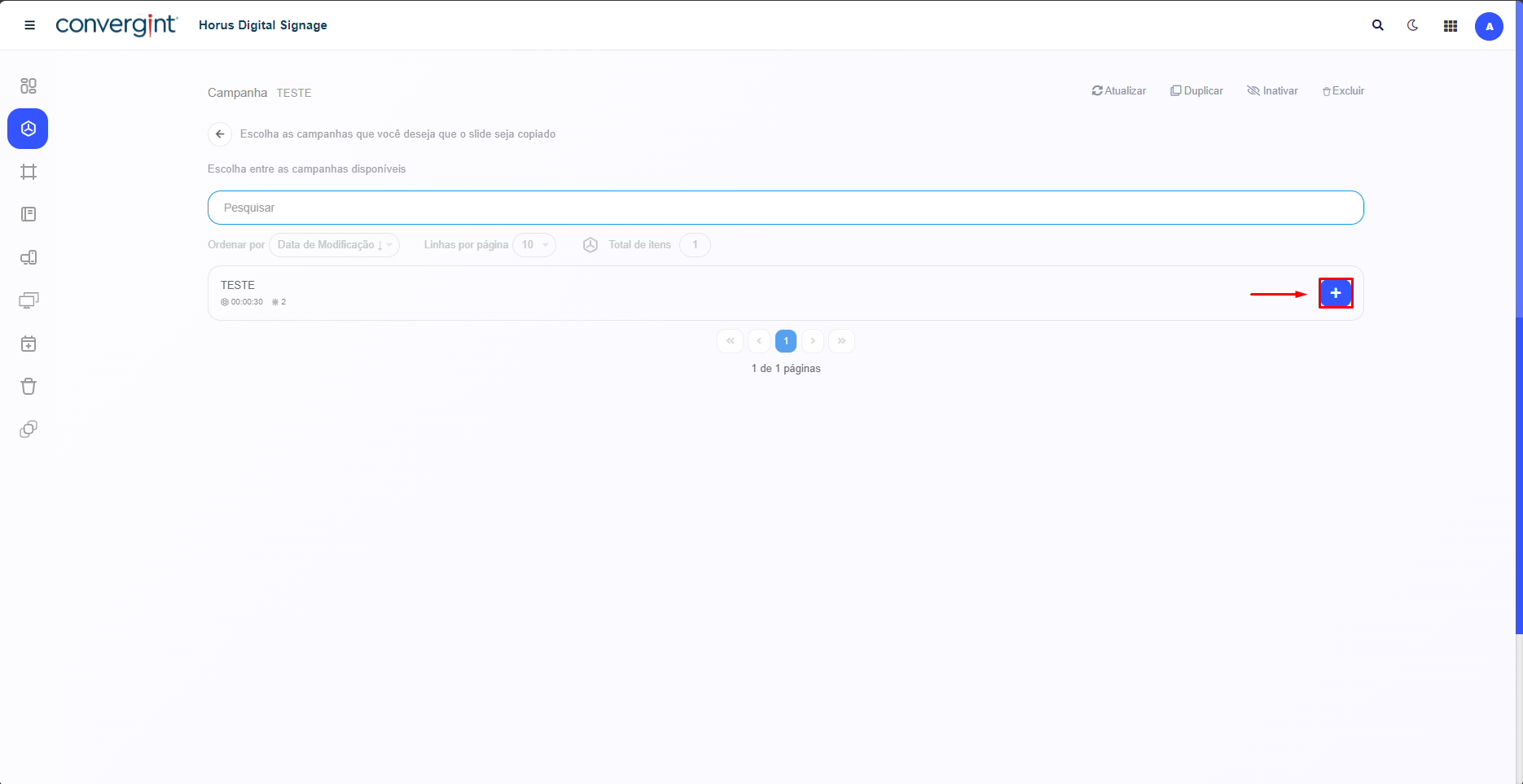Image resolution: width=1523 pixels, height=784 pixels.
Task: Go to the next page arrow
Action: tap(813, 341)
